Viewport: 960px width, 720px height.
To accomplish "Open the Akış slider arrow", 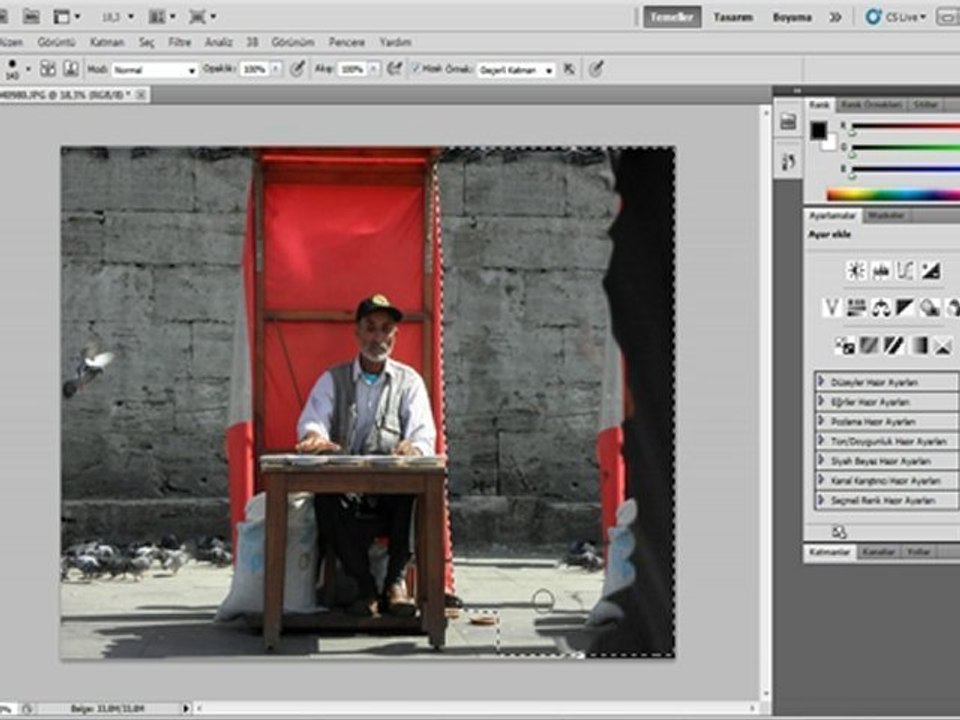I will [374, 69].
